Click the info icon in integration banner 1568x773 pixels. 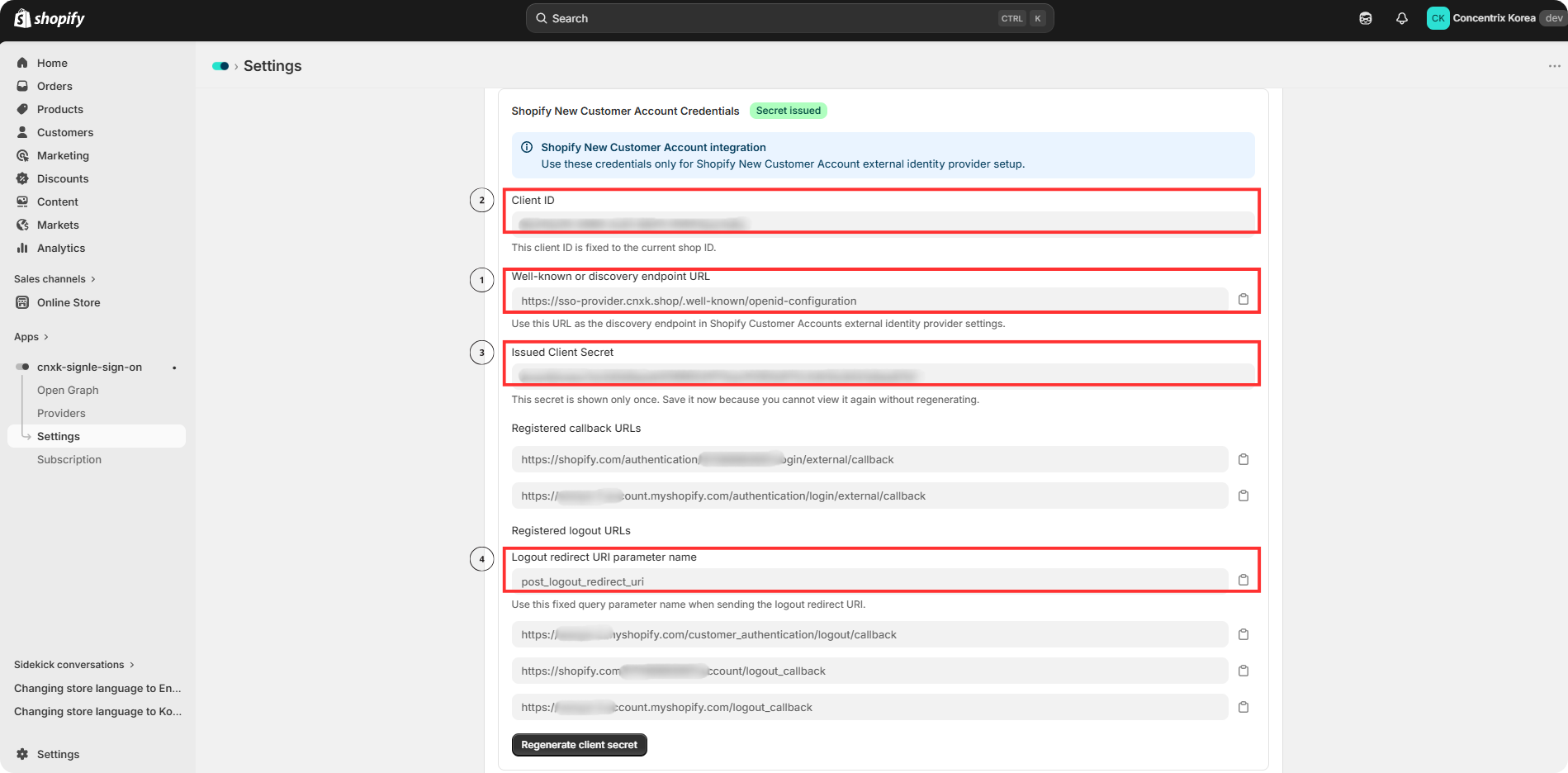[527, 147]
